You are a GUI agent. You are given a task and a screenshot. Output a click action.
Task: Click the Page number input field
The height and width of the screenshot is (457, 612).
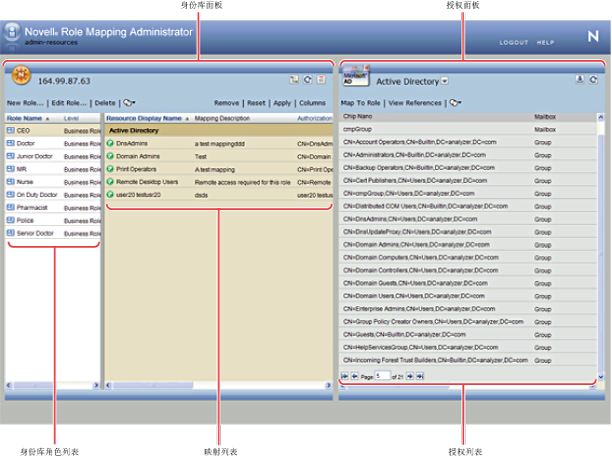(x=382, y=376)
